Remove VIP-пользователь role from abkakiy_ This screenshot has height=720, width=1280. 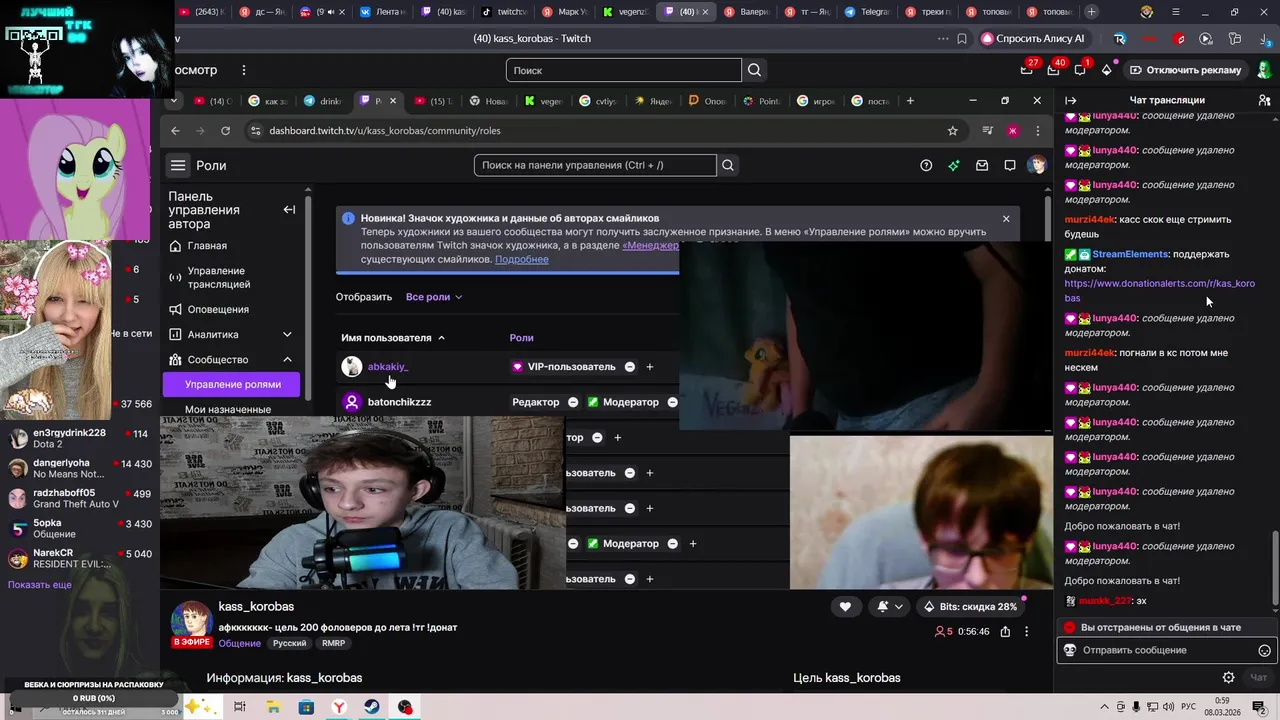click(x=630, y=367)
